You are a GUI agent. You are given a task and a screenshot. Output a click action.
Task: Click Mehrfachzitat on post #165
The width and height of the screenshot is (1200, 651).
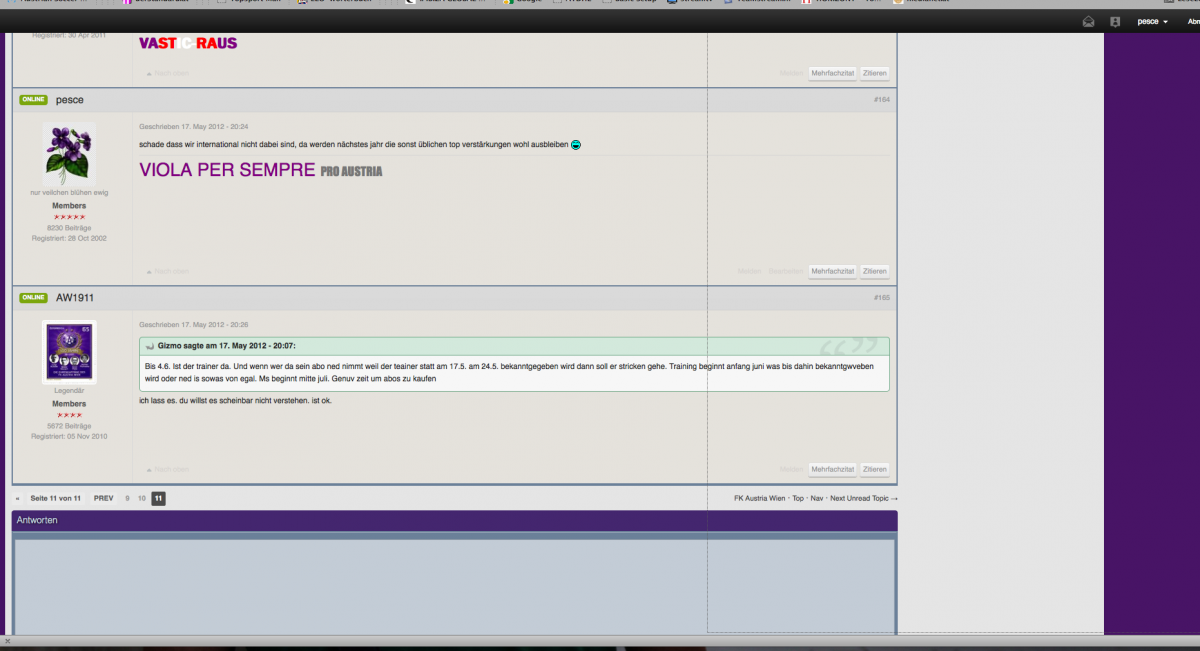click(833, 469)
